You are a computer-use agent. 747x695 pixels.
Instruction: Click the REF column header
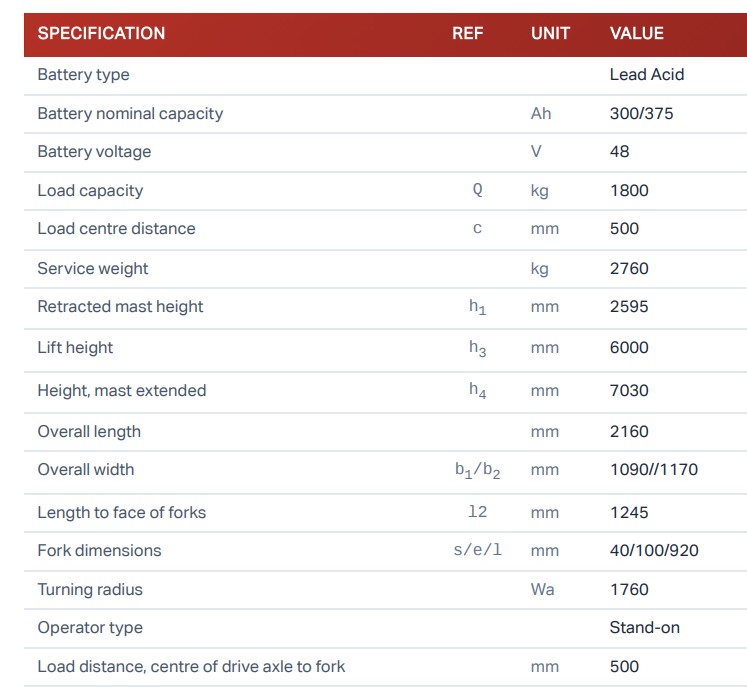467,33
